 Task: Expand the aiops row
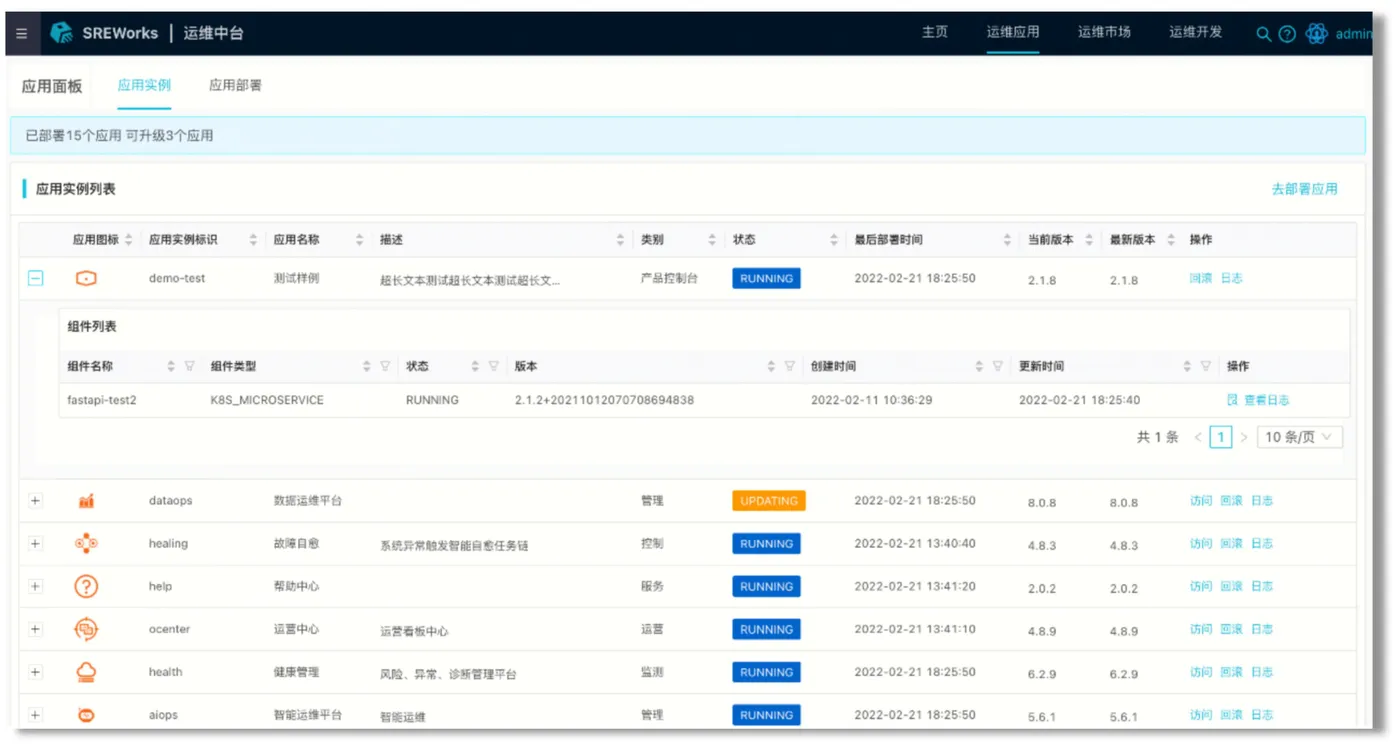(35, 716)
